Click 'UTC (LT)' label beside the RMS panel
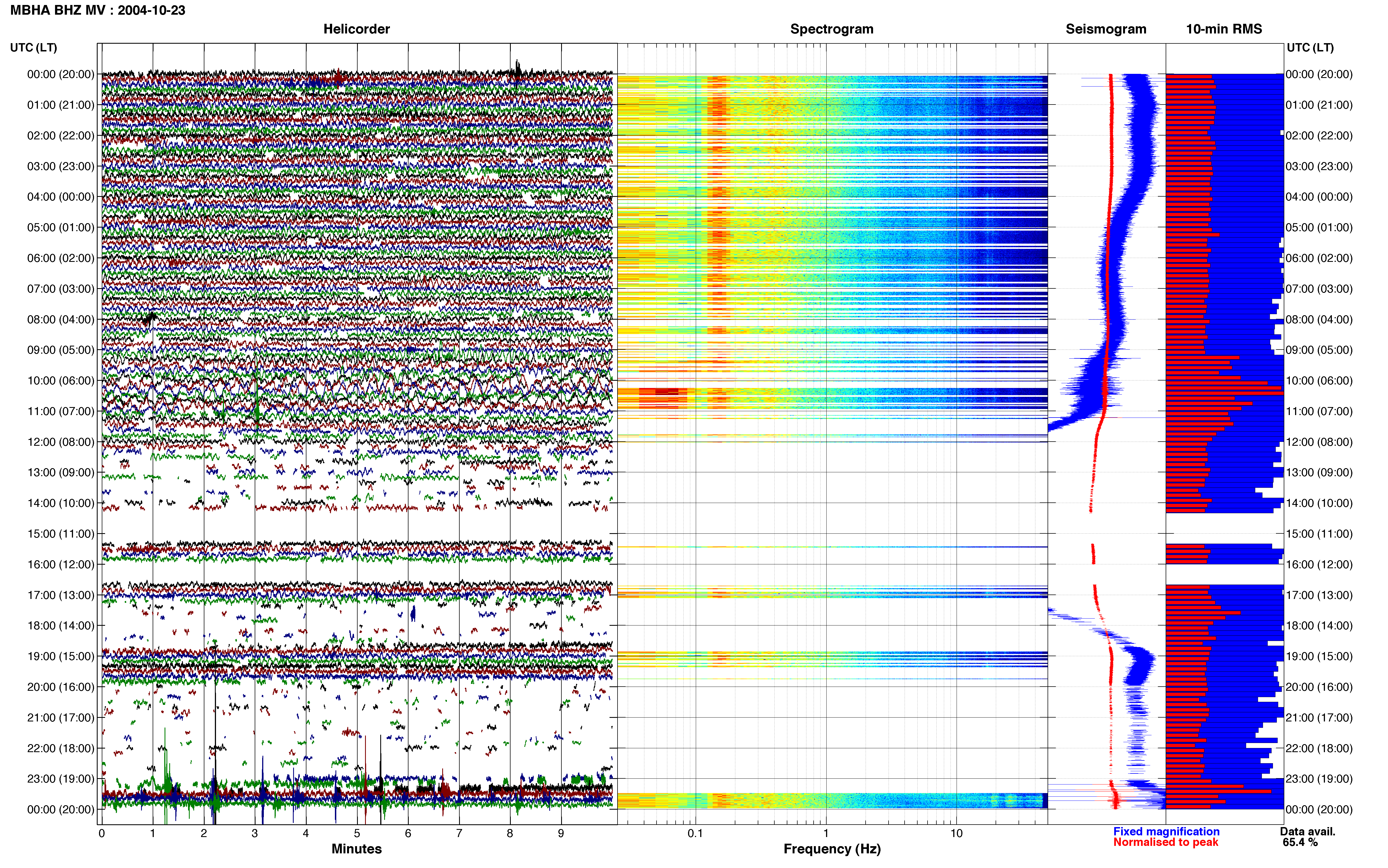Screen dimensions: 1388x868 [x=1310, y=48]
